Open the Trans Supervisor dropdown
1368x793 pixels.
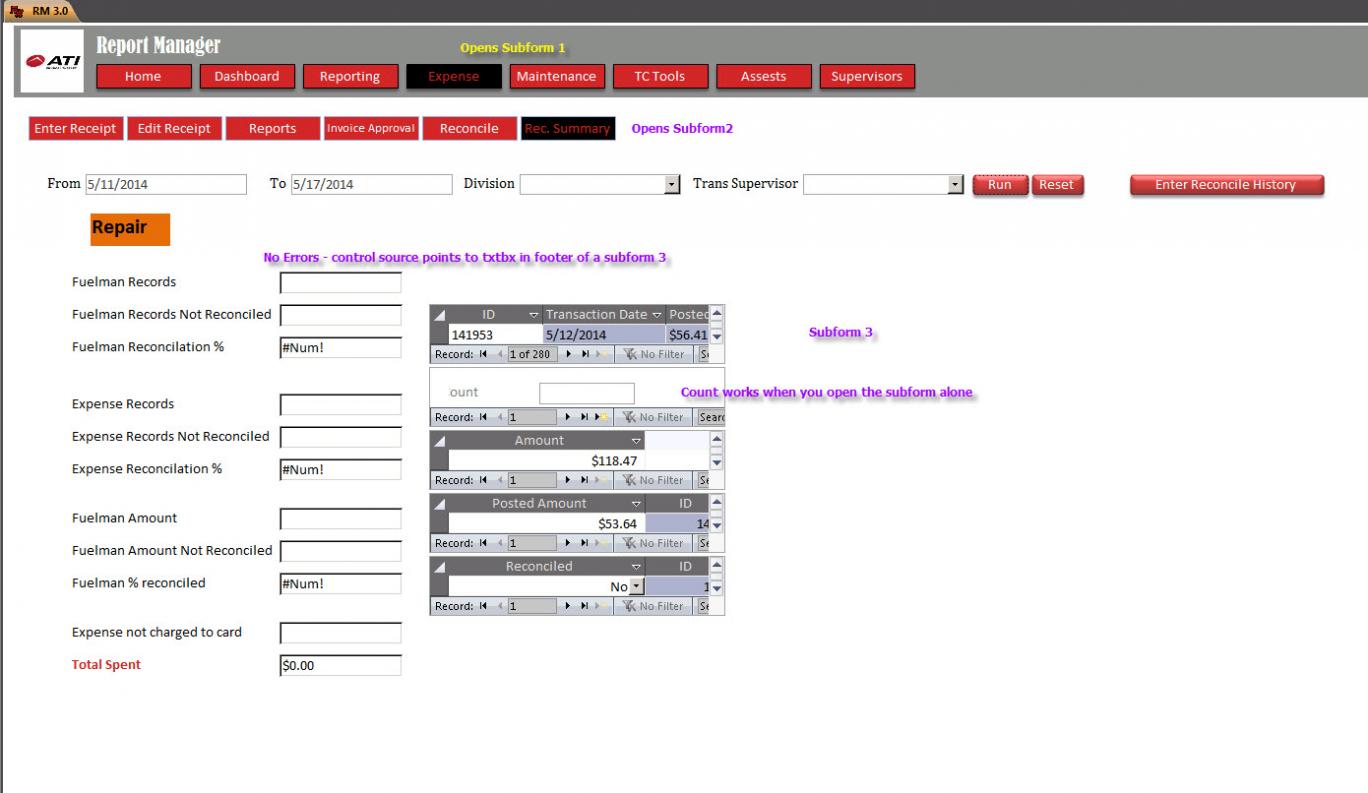click(955, 185)
